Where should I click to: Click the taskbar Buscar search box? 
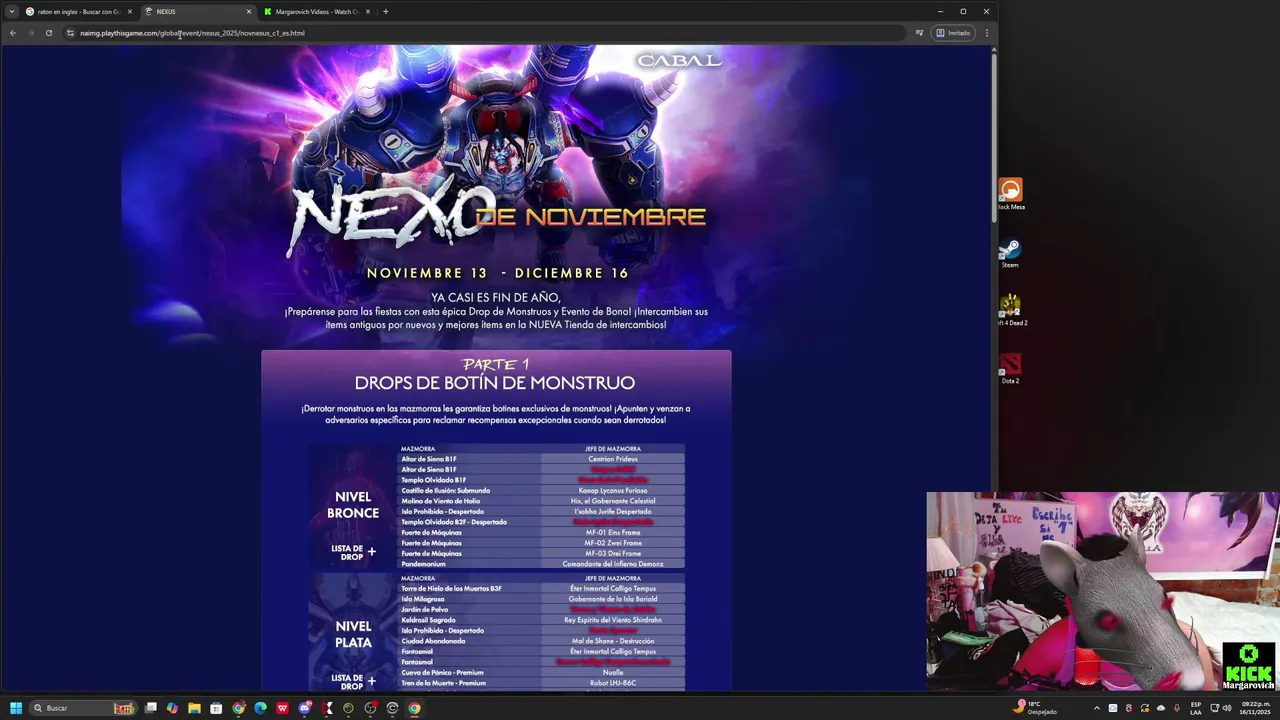(83, 708)
